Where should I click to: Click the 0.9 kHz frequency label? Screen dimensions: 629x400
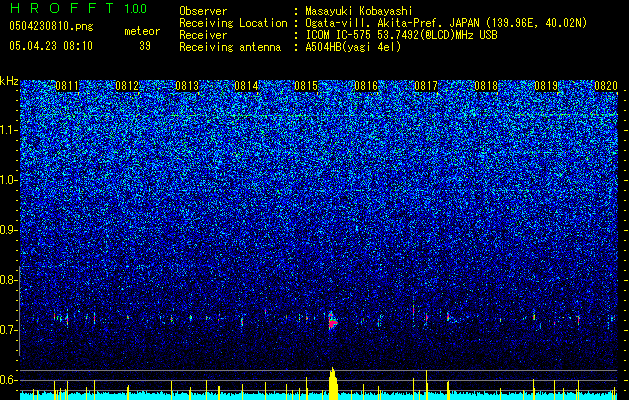click(x=7, y=230)
